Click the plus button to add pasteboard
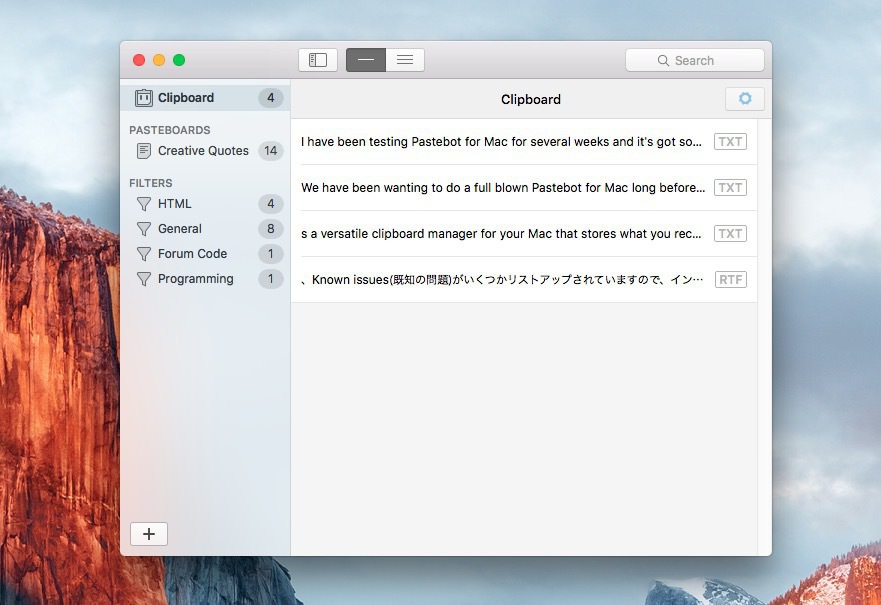This screenshot has height=605, width=881. [x=149, y=534]
